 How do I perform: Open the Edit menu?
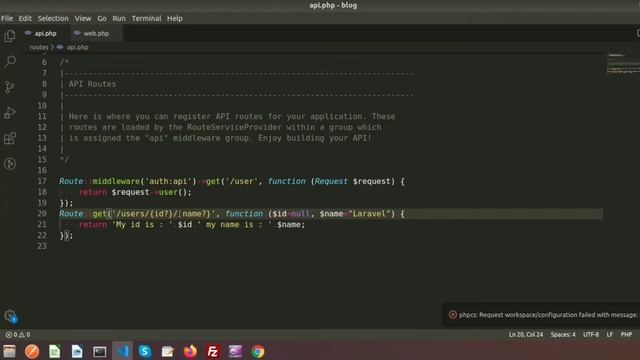[x=25, y=18]
